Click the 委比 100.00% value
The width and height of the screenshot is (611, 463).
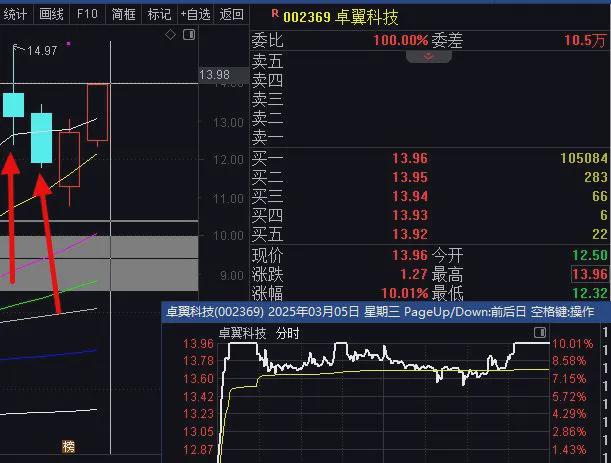(401, 40)
